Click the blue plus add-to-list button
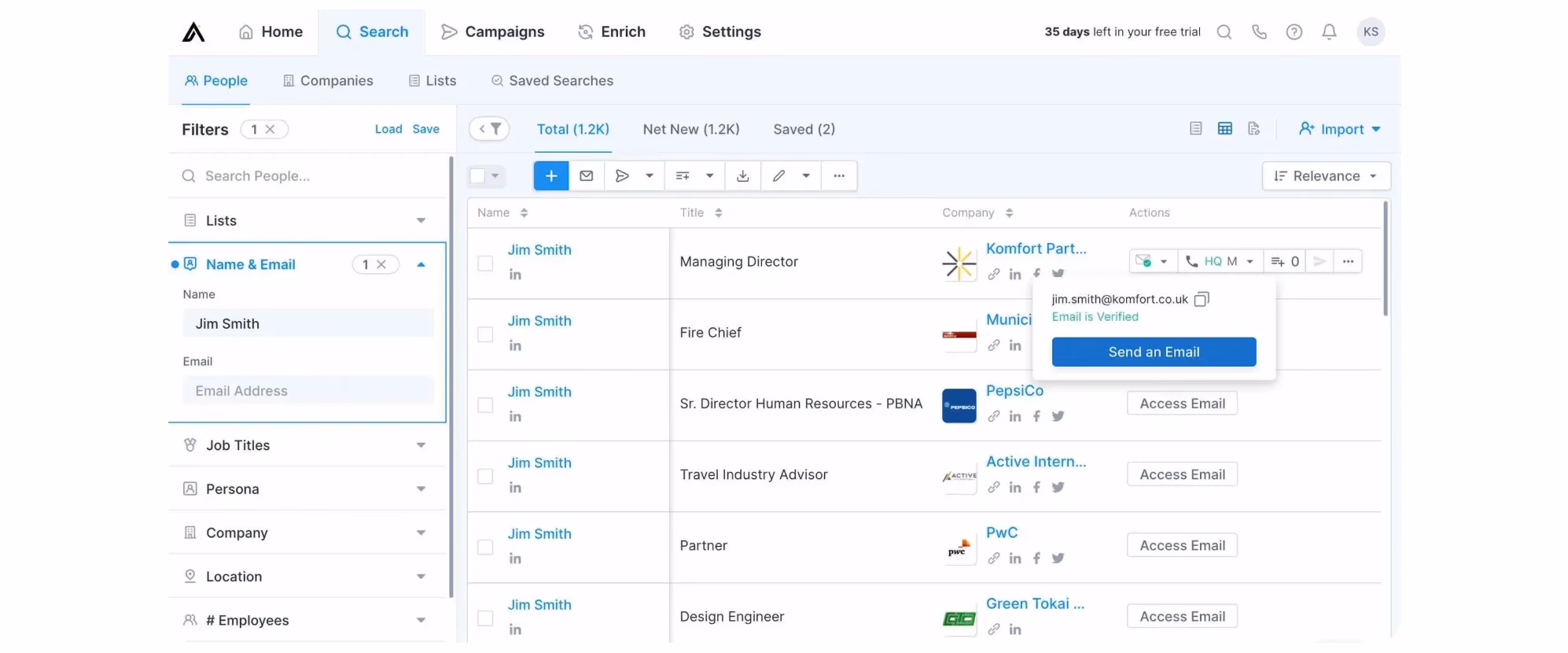Viewport: 1568px width, 653px height. pos(551,175)
